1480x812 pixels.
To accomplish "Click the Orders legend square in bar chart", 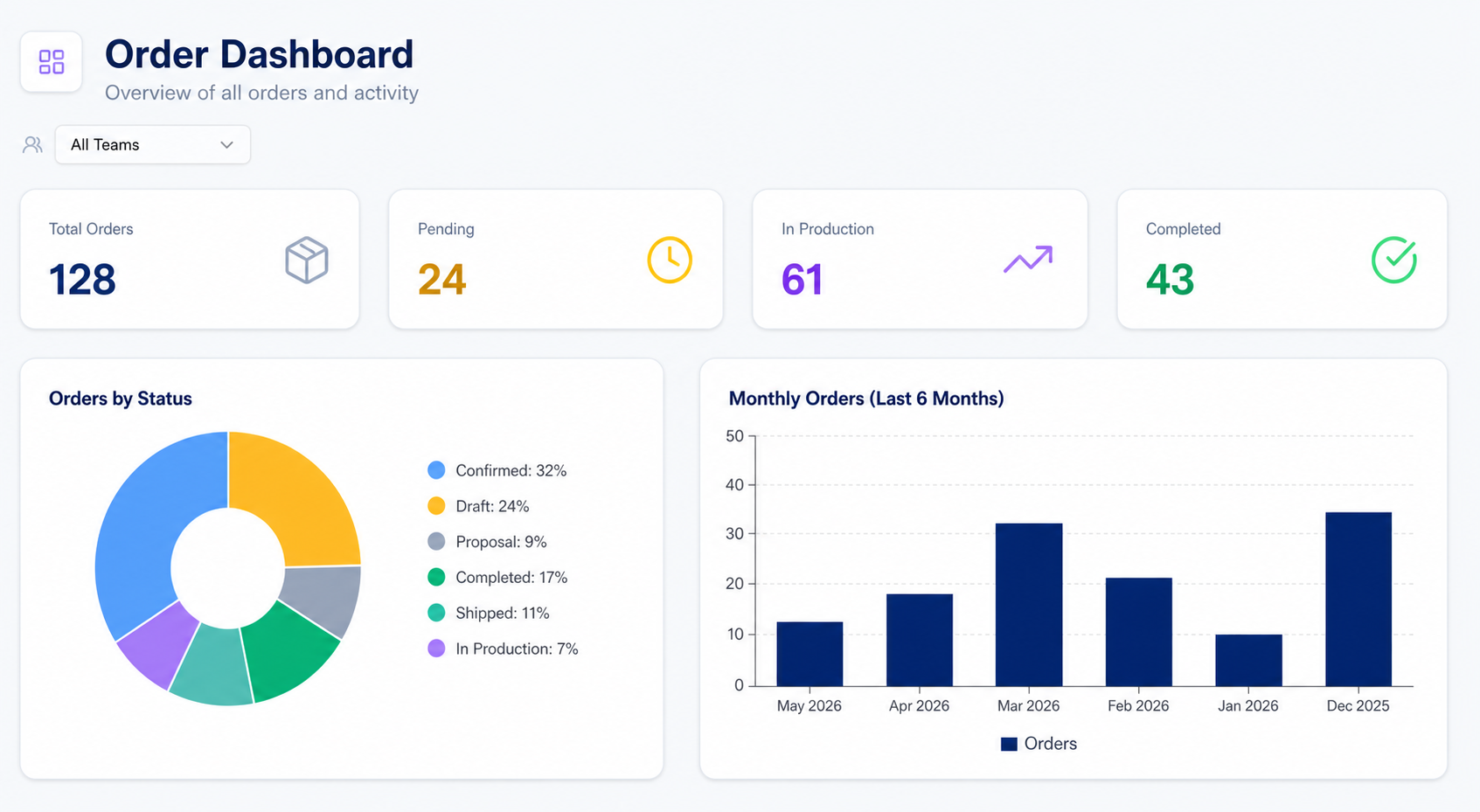I will [x=1009, y=744].
